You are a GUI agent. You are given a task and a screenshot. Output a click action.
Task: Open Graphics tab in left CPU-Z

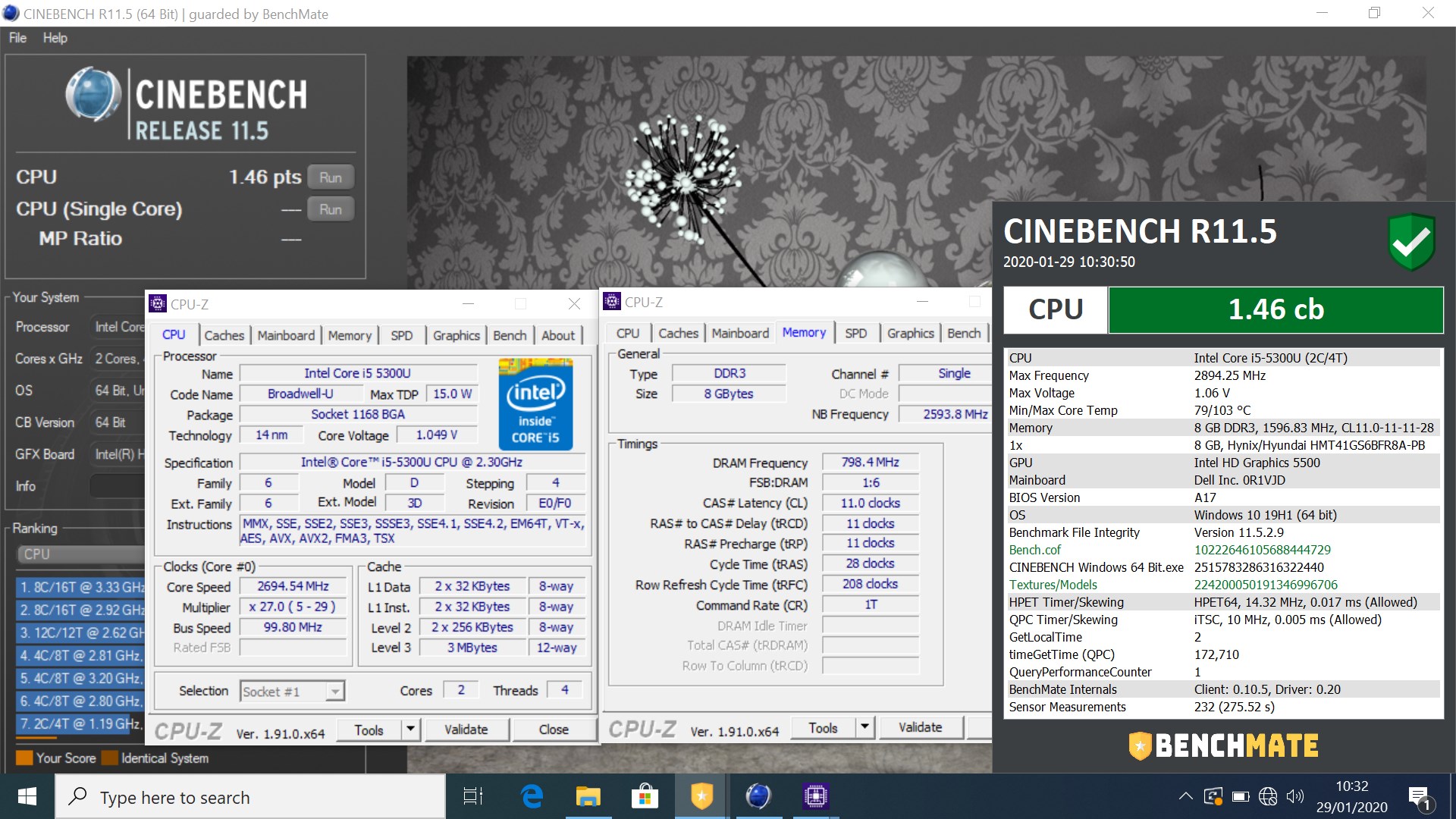[457, 335]
